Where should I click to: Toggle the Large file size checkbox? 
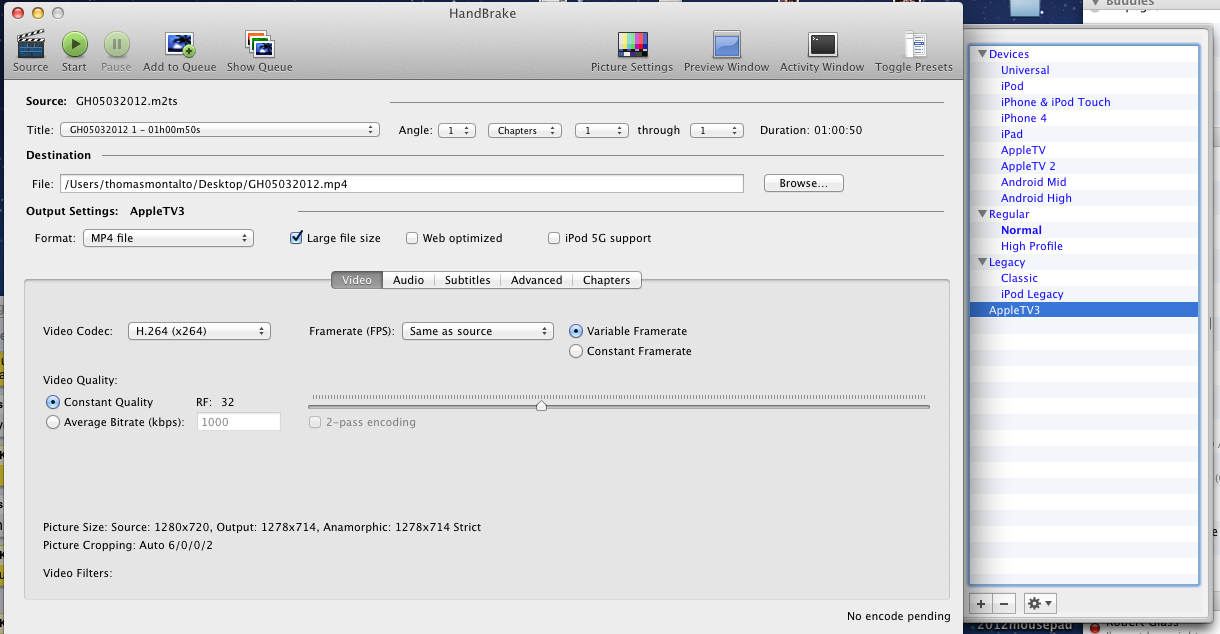296,238
